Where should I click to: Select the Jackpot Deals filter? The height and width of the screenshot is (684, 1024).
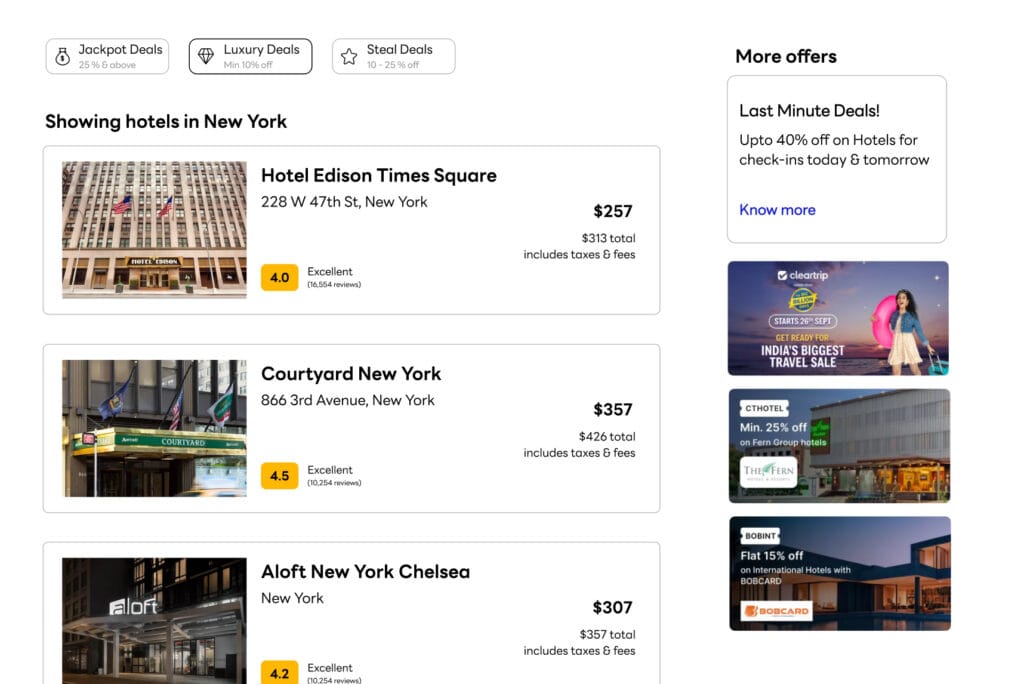(107, 57)
